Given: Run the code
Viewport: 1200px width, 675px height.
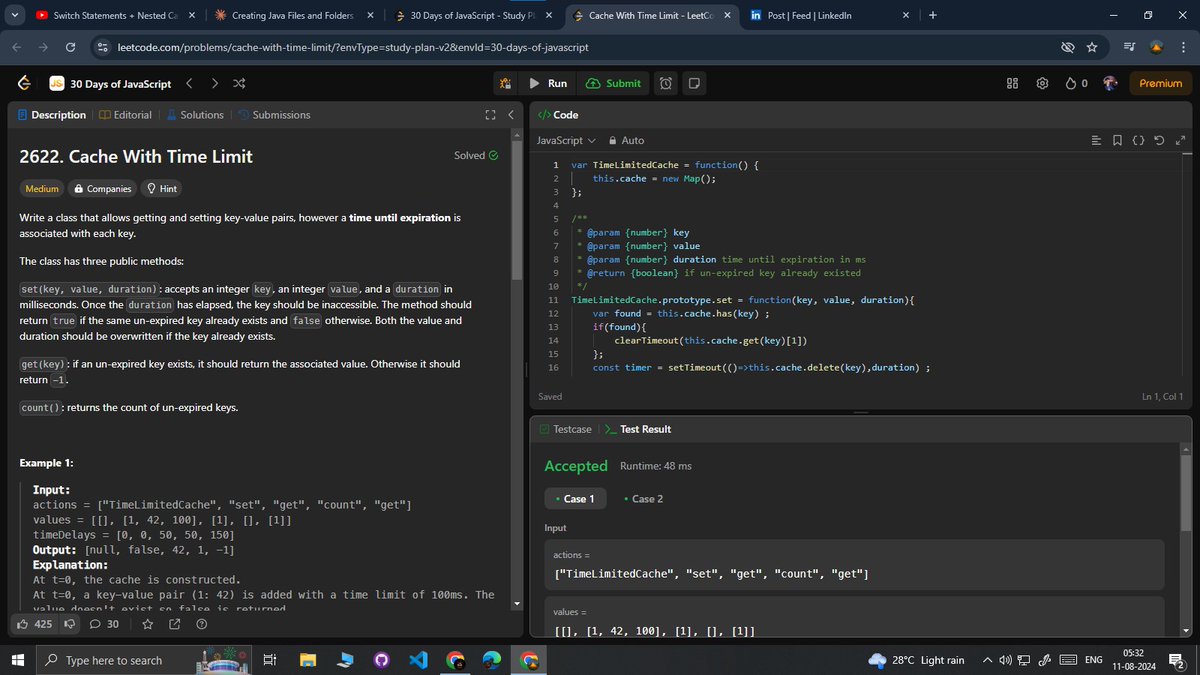Looking at the screenshot, I should point(548,84).
